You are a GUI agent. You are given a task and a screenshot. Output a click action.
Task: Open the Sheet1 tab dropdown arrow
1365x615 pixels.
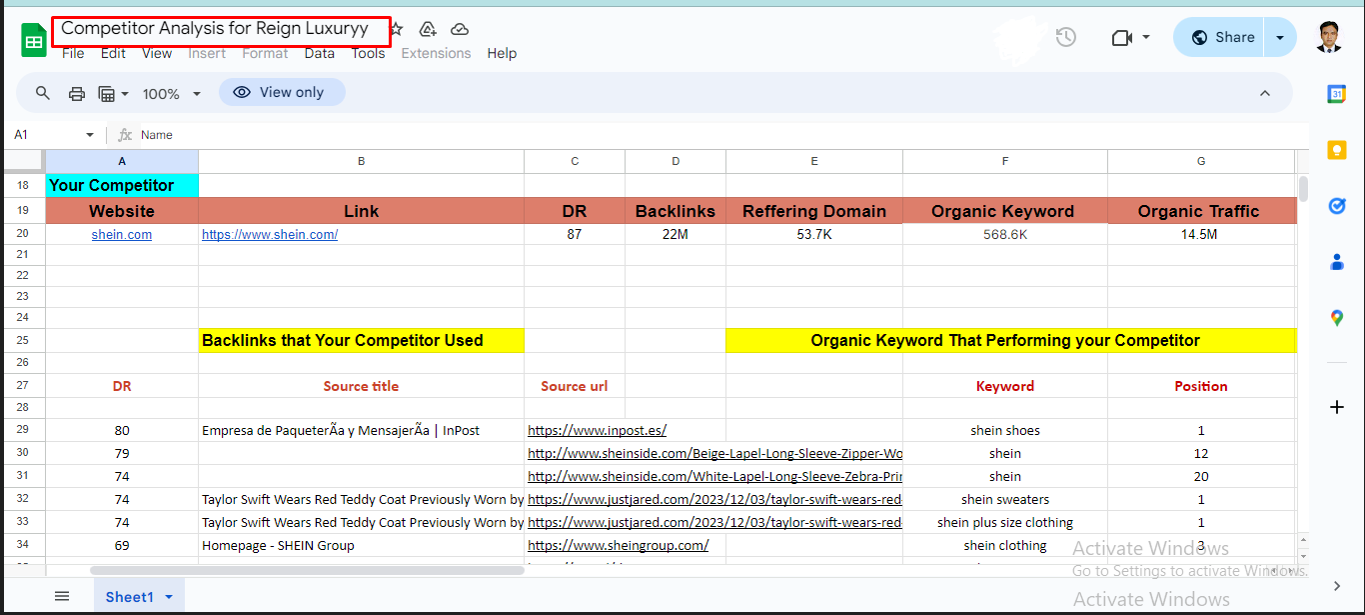click(x=168, y=597)
